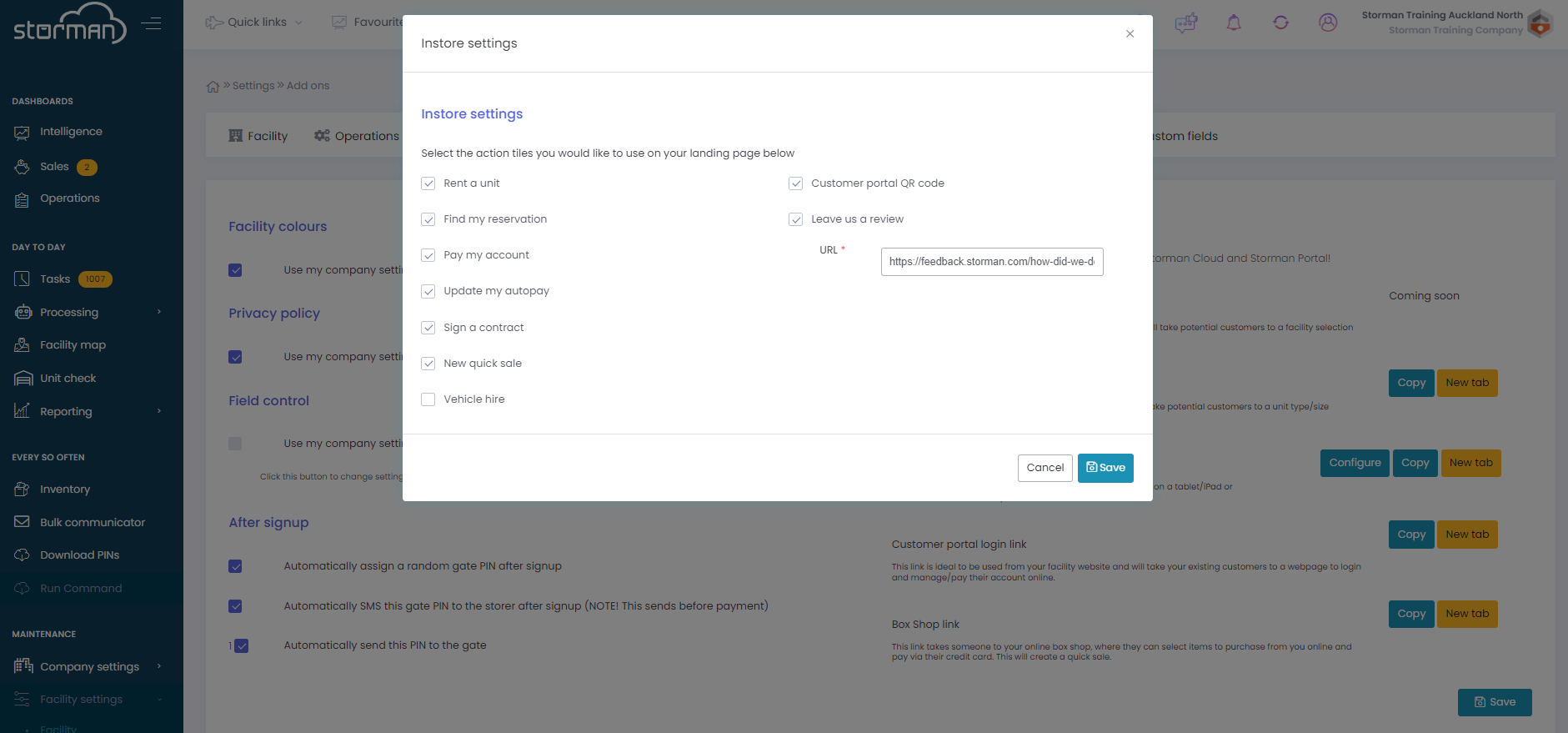Open Bulk communicator envelope icon
The image size is (1568, 733).
(x=23, y=522)
